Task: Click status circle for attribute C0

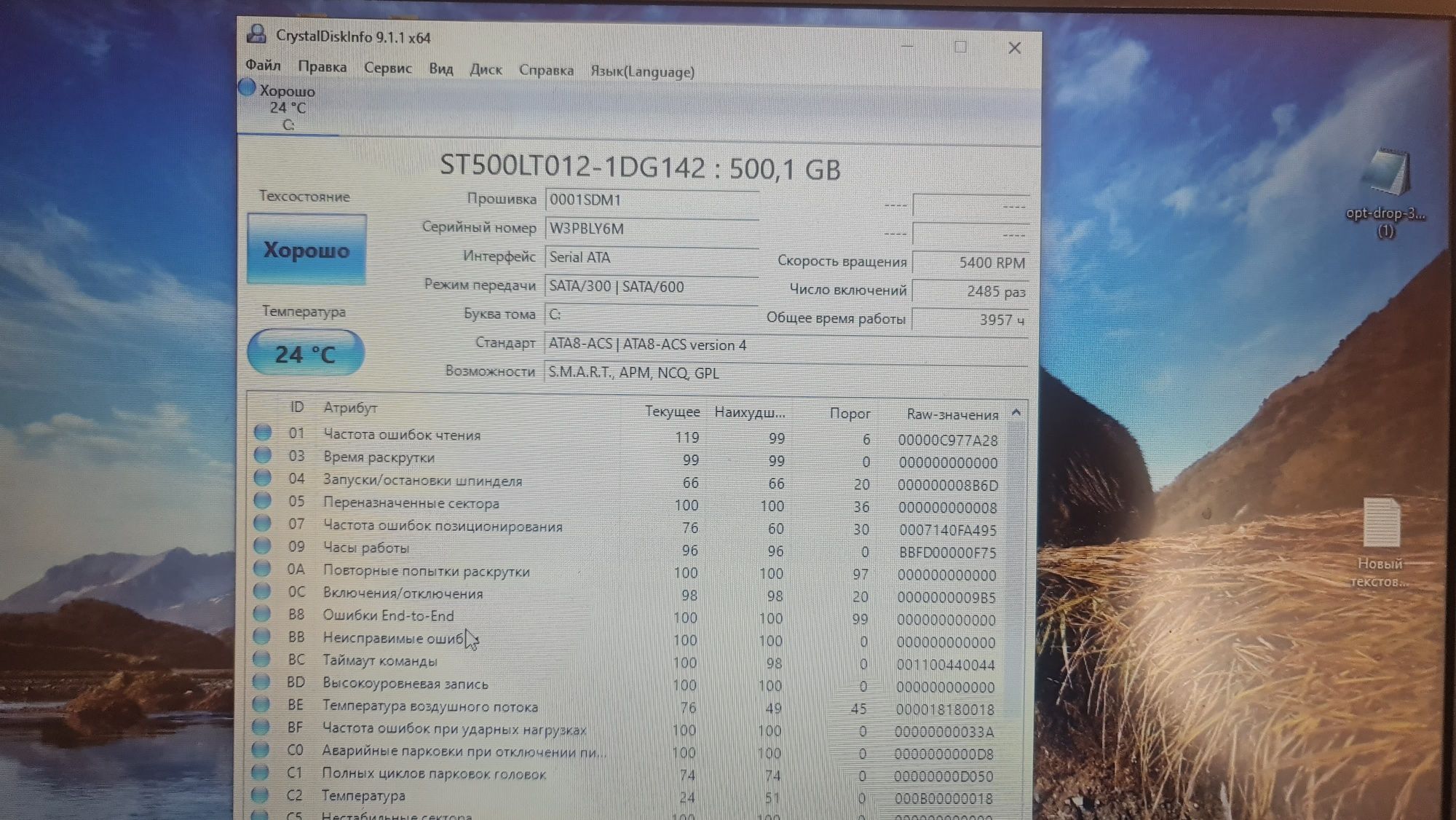Action: coord(260,749)
